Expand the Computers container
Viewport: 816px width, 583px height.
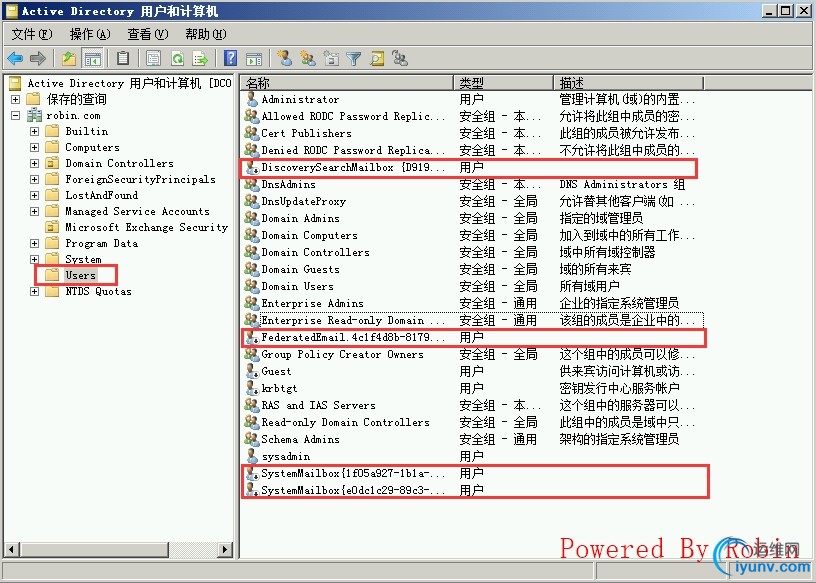click(x=34, y=147)
